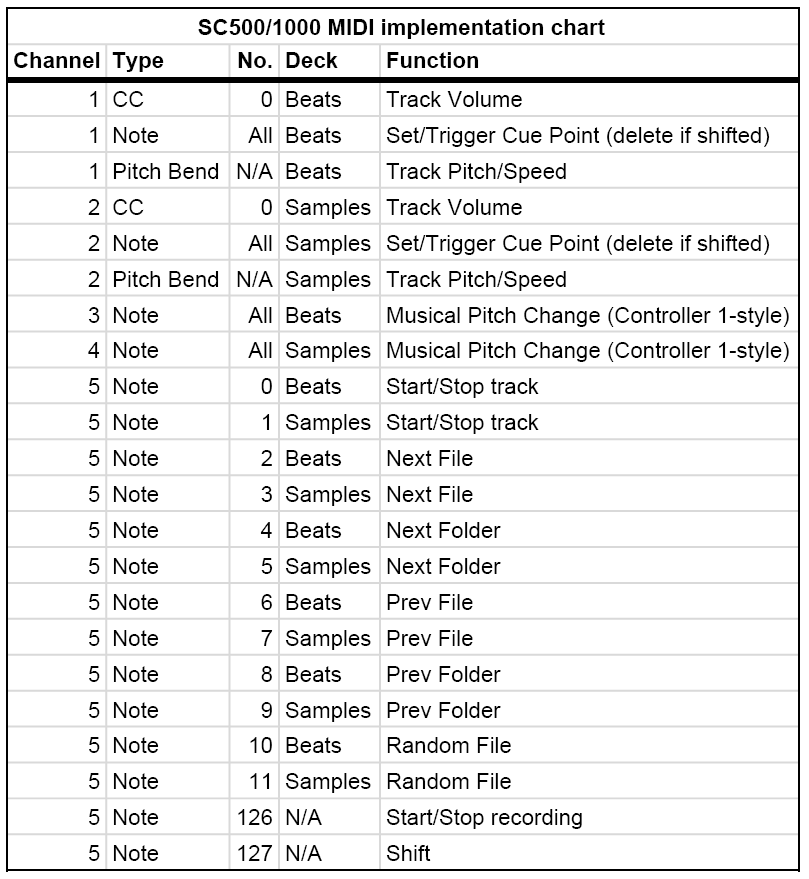Select 'Track Volume' in channel 2 Samples row
The image size is (809, 879).
(x=454, y=208)
